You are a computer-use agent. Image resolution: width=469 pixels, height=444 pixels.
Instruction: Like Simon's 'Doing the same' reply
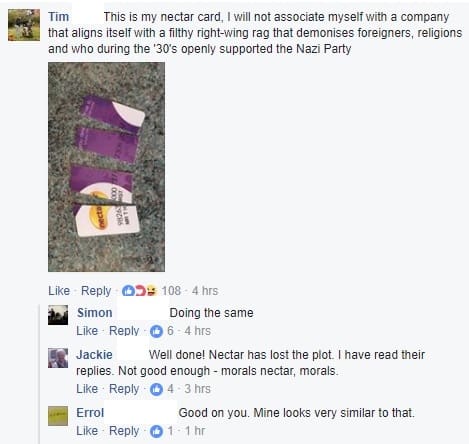[87, 331]
